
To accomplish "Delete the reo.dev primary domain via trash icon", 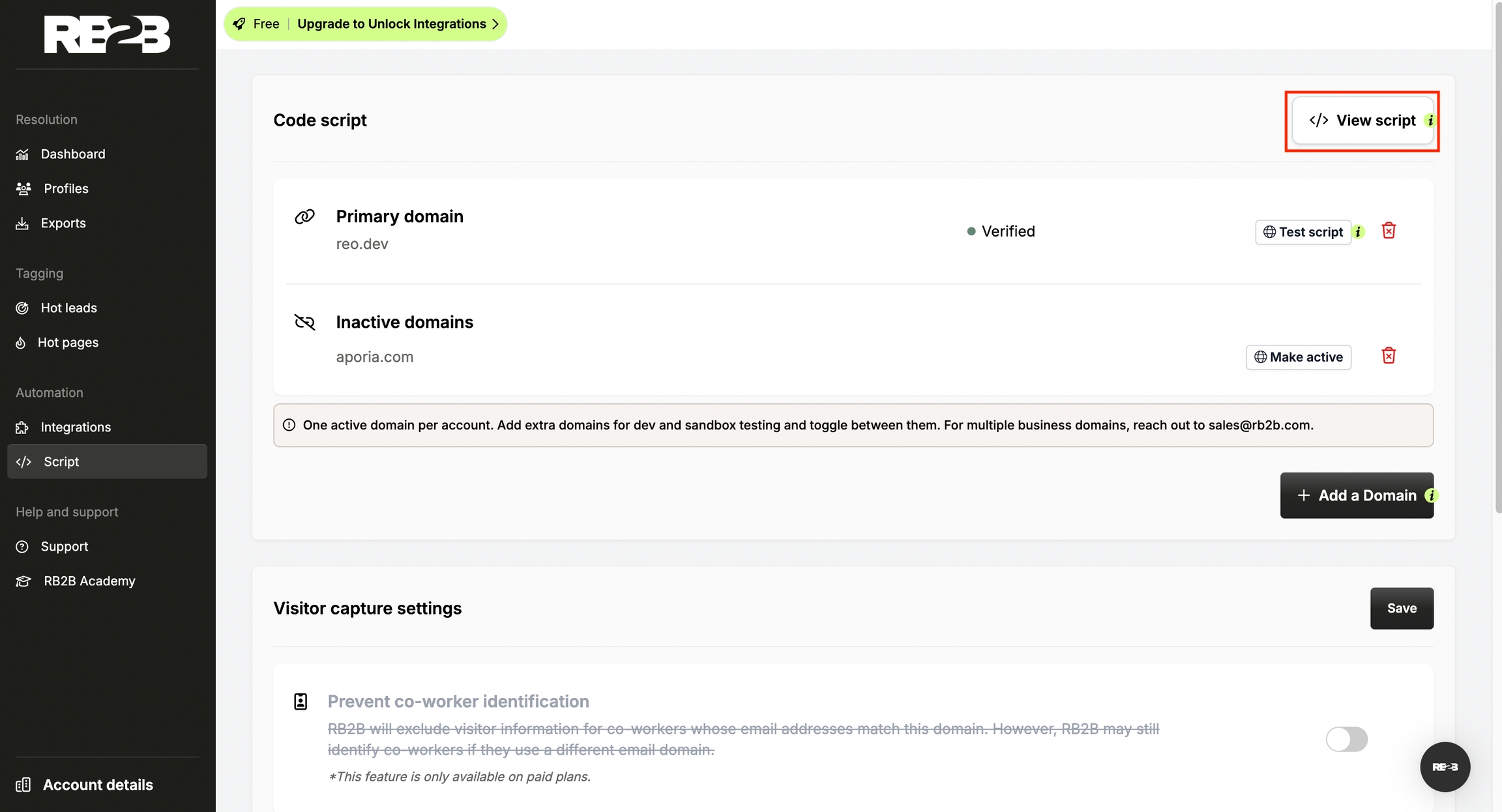I will coord(1389,231).
